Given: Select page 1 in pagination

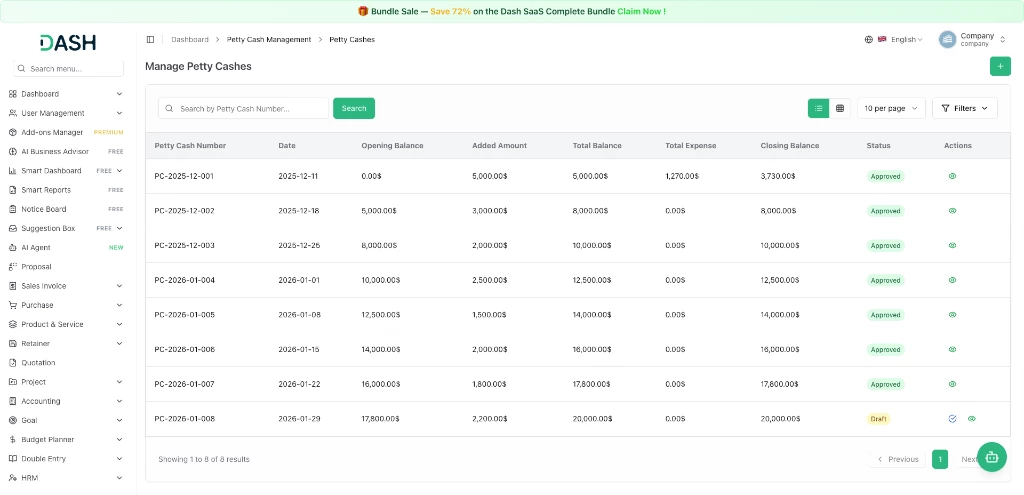Looking at the screenshot, I should click(x=940, y=459).
